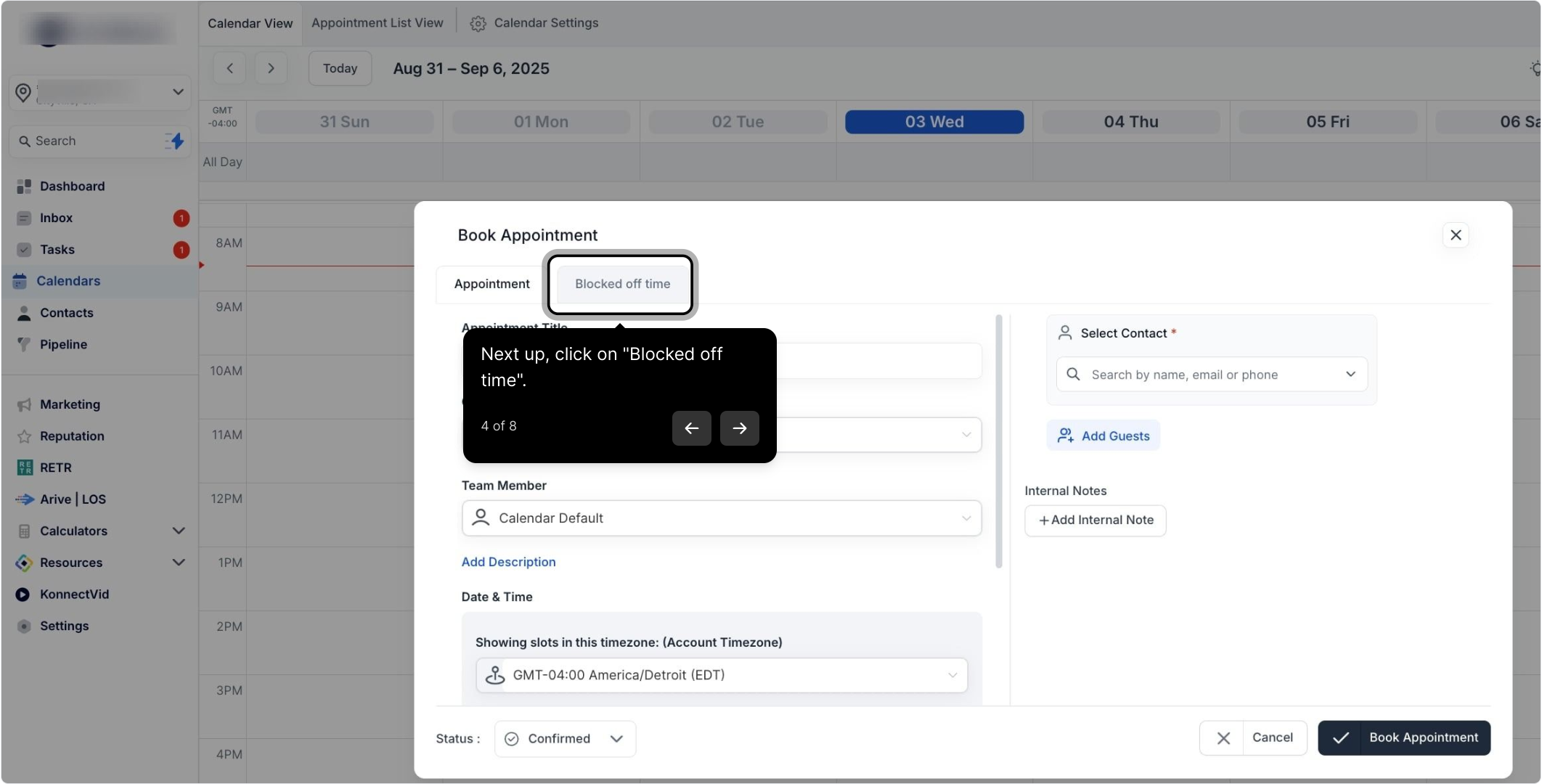Switch to Appointment List View tab

[377, 23]
